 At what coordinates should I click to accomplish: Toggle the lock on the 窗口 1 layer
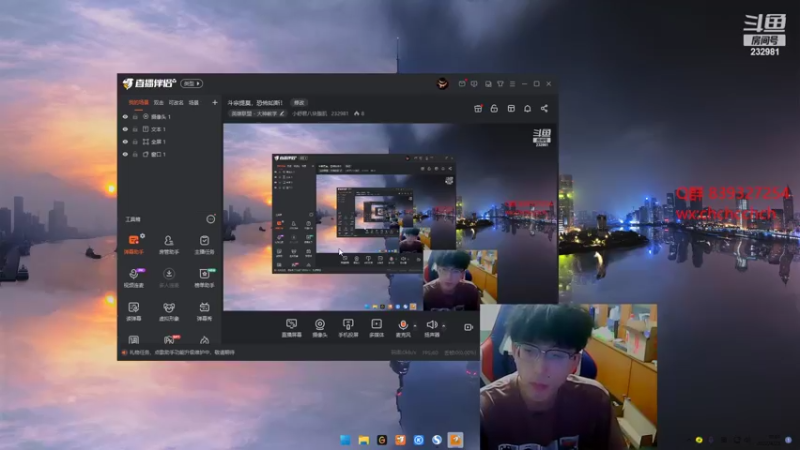point(135,154)
